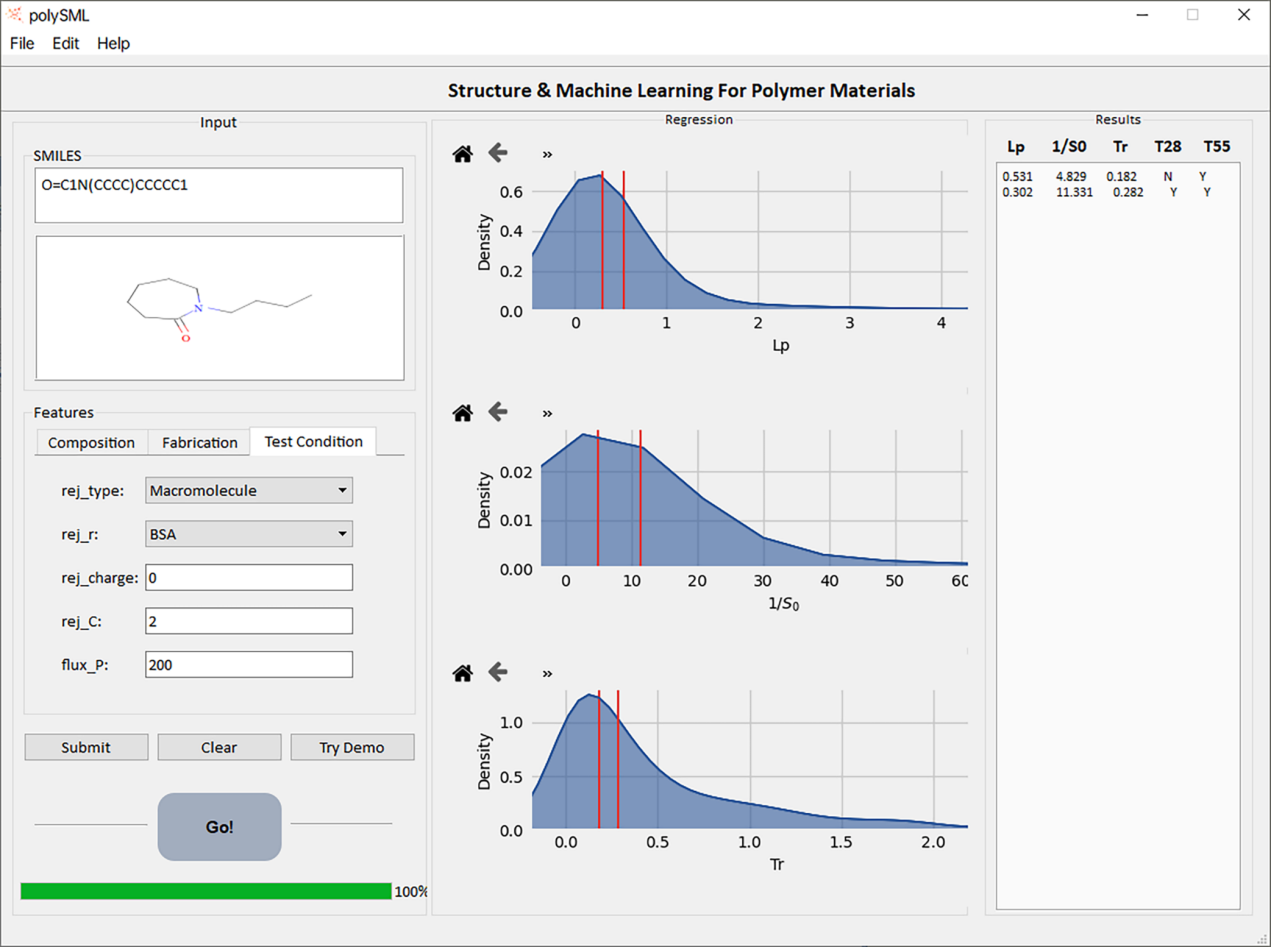1271x947 pixels.
Task: Open the Help menu
Action: click(113, 43)
